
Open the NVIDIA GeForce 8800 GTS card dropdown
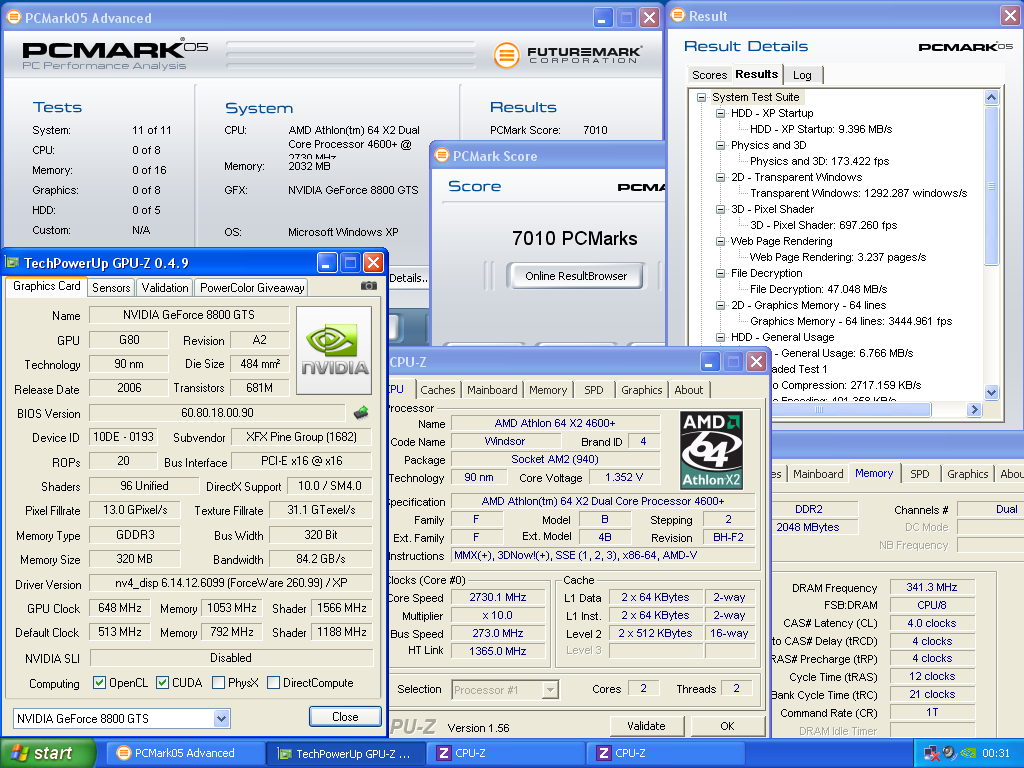click(x=221, y=718)
